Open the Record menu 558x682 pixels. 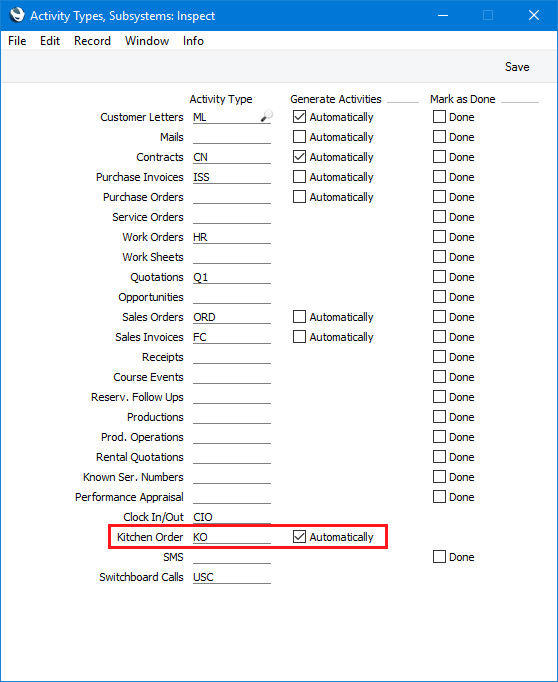[x=92, y=41]
